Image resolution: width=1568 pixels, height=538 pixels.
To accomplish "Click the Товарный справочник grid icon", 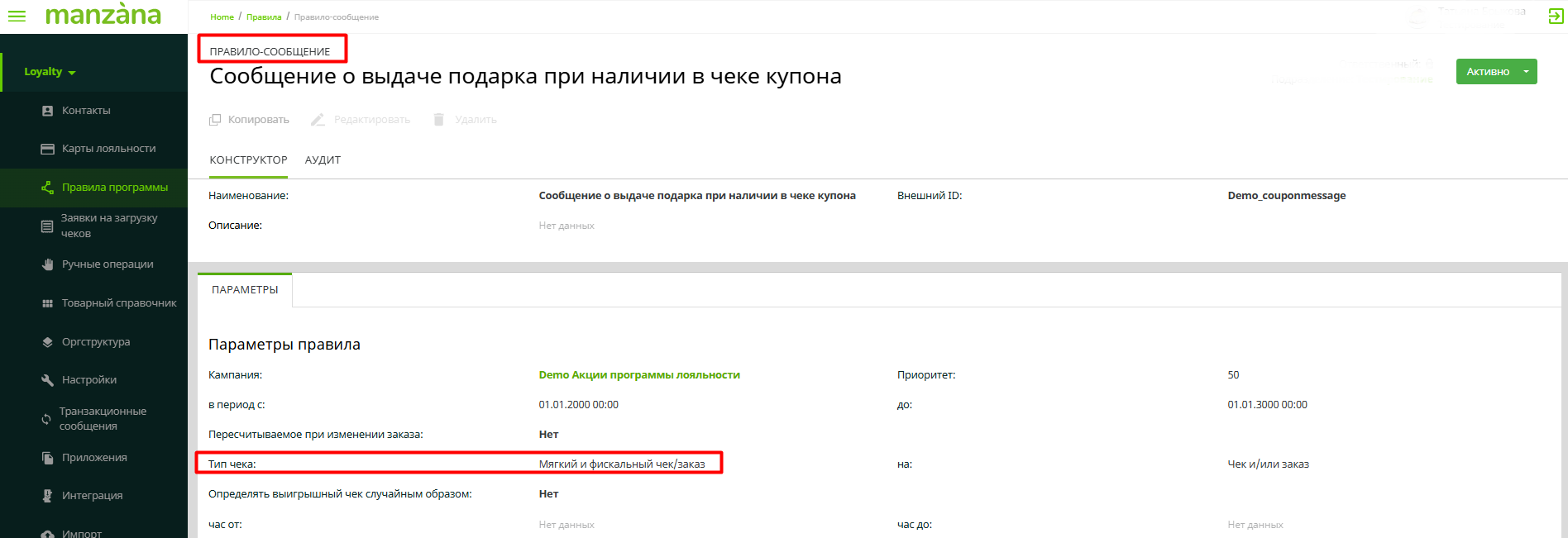I will point(47,303).
